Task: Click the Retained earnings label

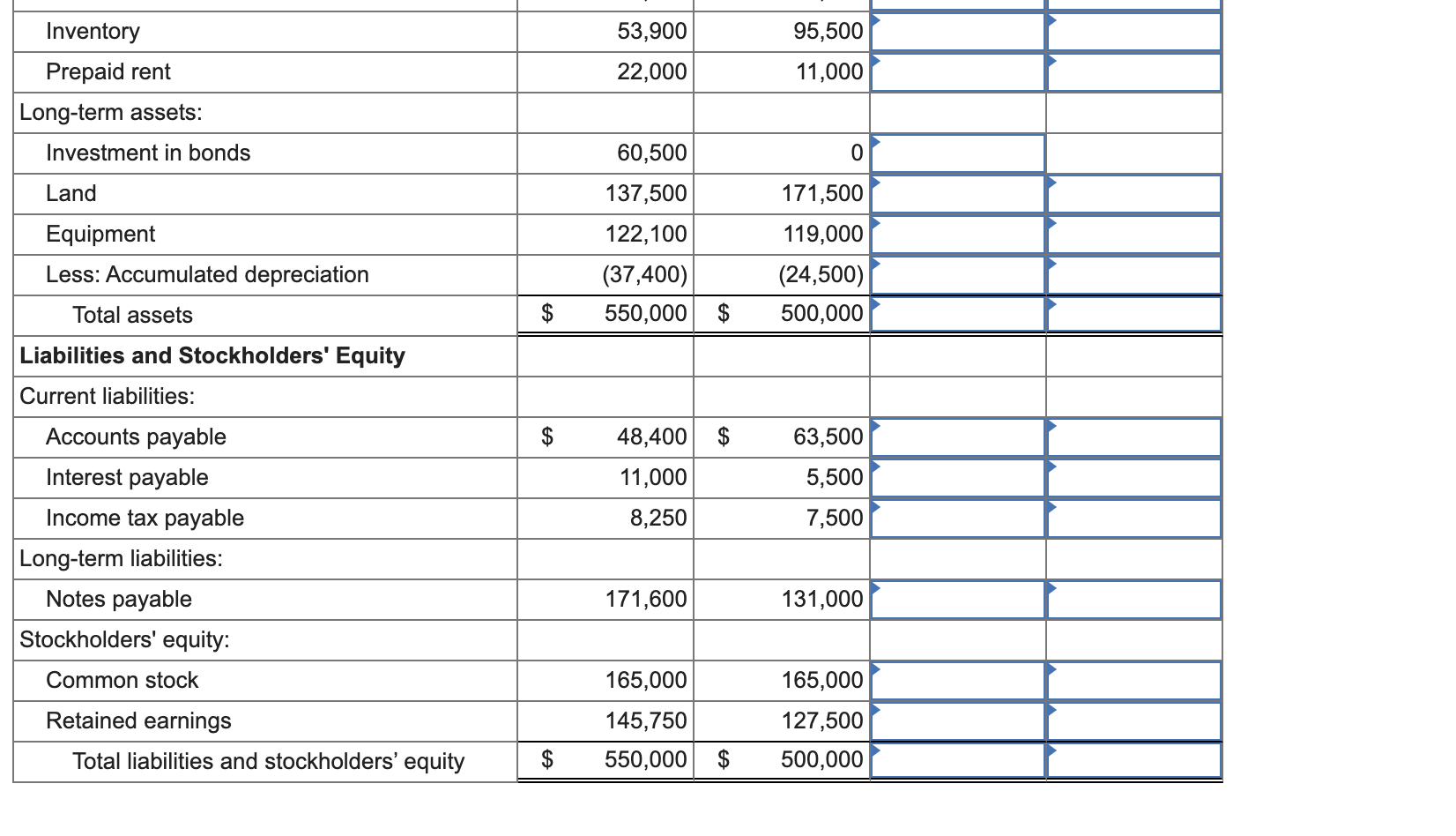Action: coord(138,721)
